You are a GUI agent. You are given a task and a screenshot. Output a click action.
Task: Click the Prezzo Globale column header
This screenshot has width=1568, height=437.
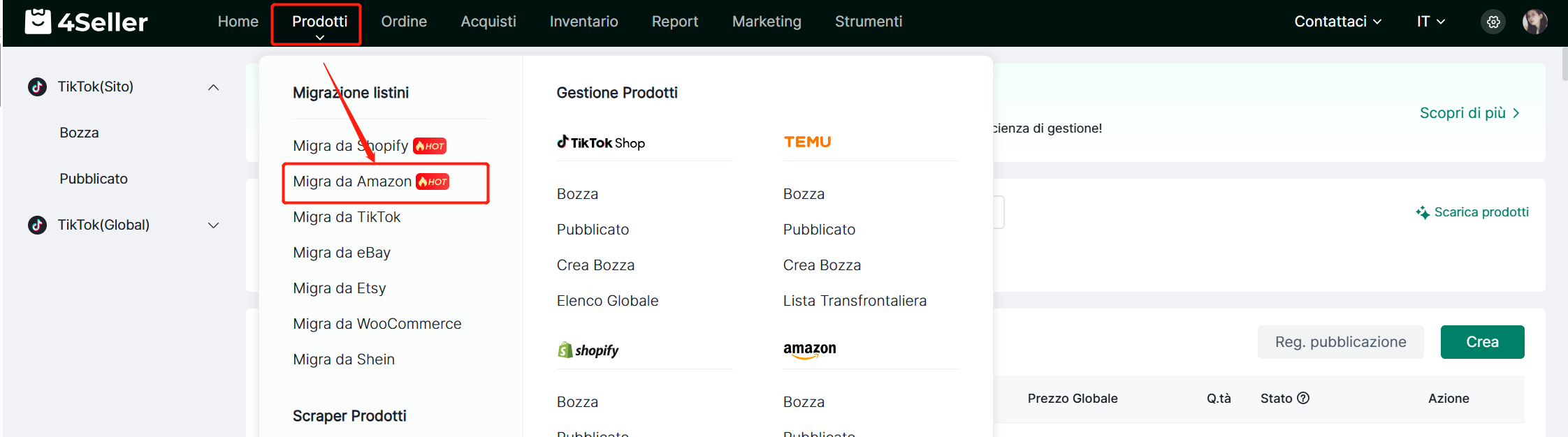point(1073,399)
